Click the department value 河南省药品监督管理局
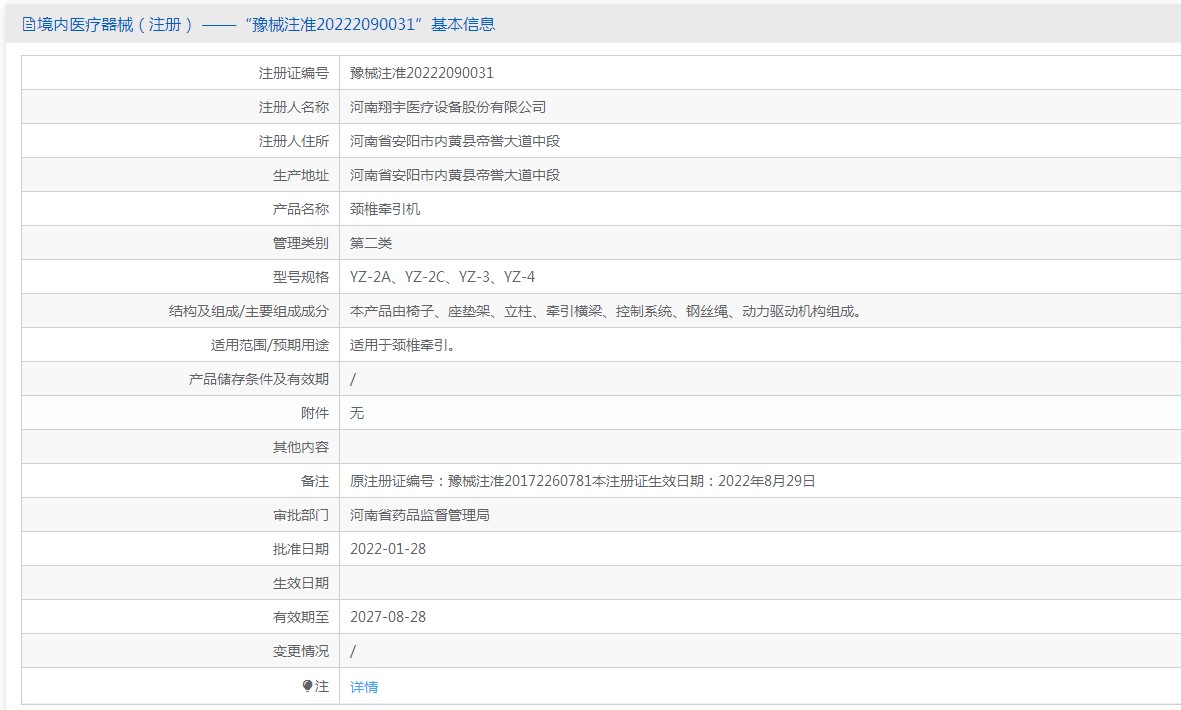 click(420, 515)
